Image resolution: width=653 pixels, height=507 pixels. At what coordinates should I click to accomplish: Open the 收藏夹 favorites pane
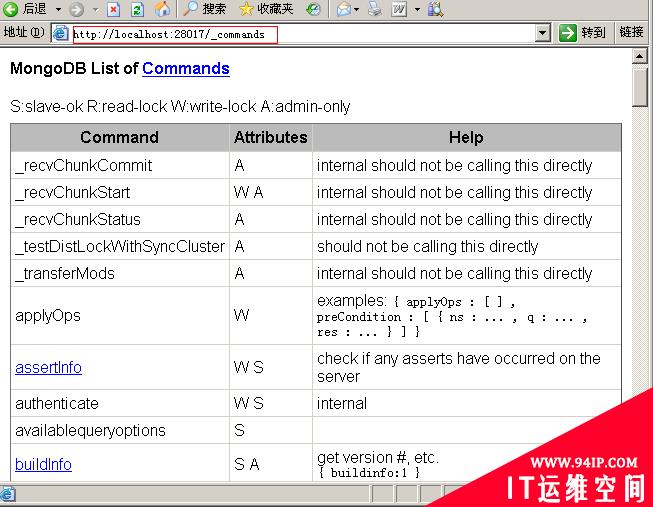tap(267, 9)
